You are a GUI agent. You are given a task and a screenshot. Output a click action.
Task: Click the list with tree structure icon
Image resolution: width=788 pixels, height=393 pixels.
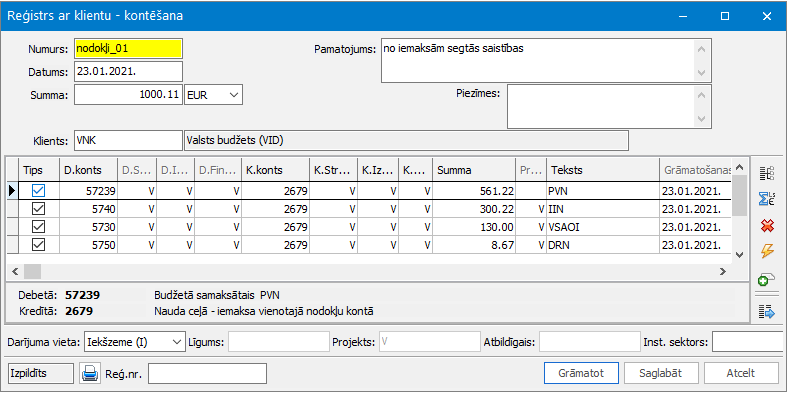coord(767,173)
